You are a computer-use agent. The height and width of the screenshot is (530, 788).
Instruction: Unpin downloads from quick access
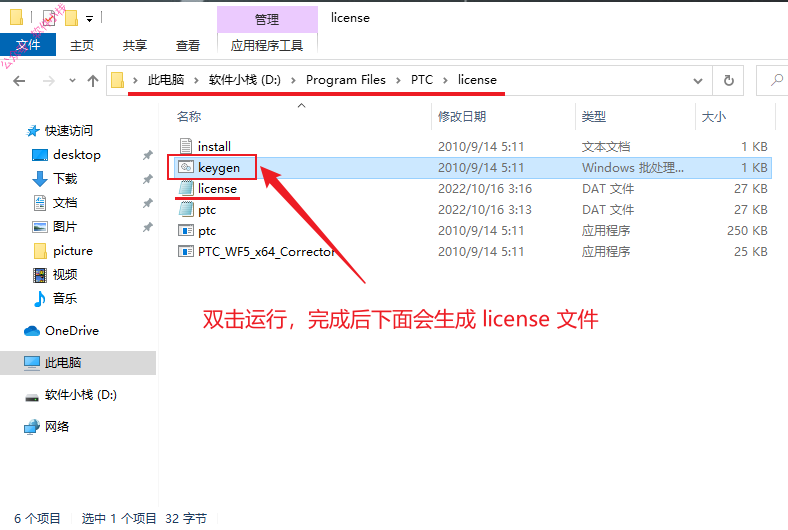click(148, 179)
